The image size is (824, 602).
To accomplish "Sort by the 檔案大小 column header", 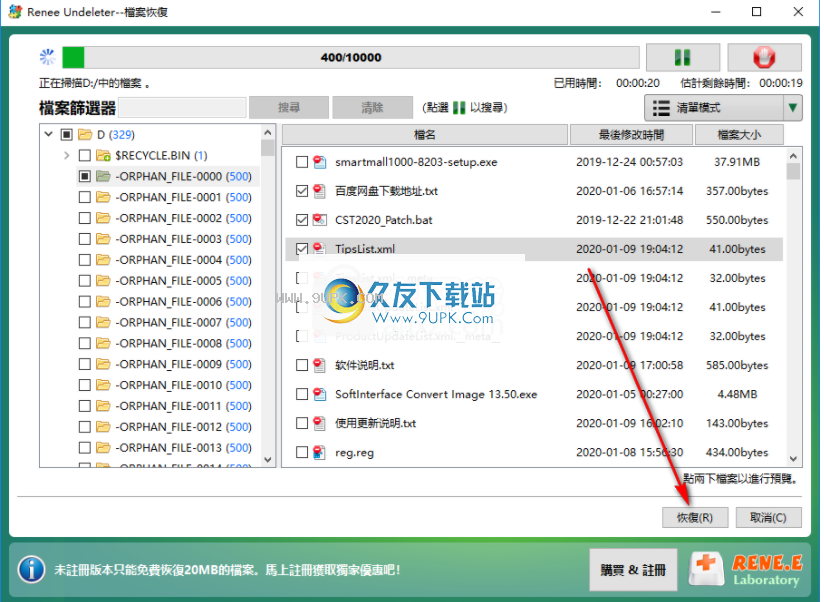I will [x=739, y=135].
